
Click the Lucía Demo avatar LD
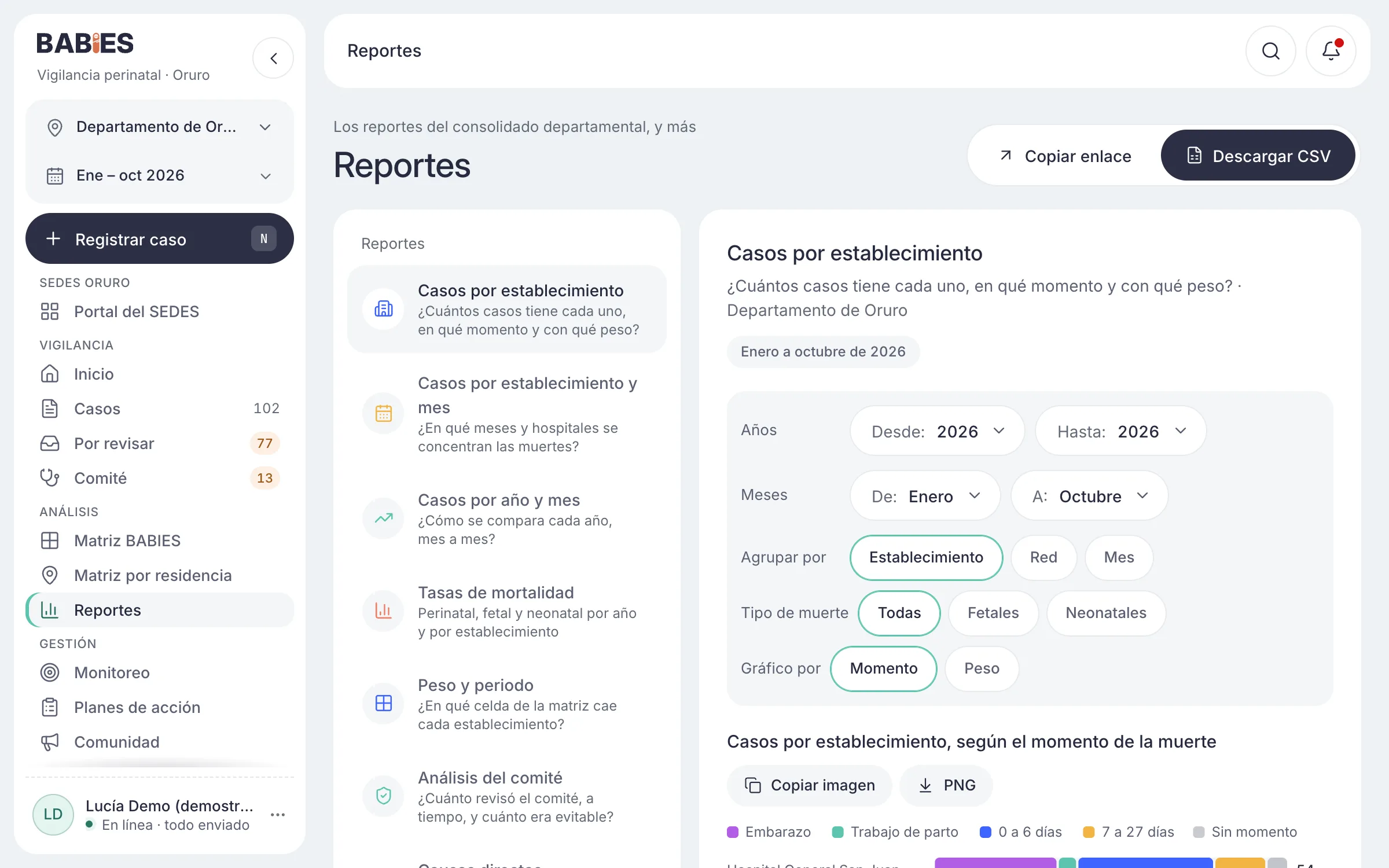53,815
